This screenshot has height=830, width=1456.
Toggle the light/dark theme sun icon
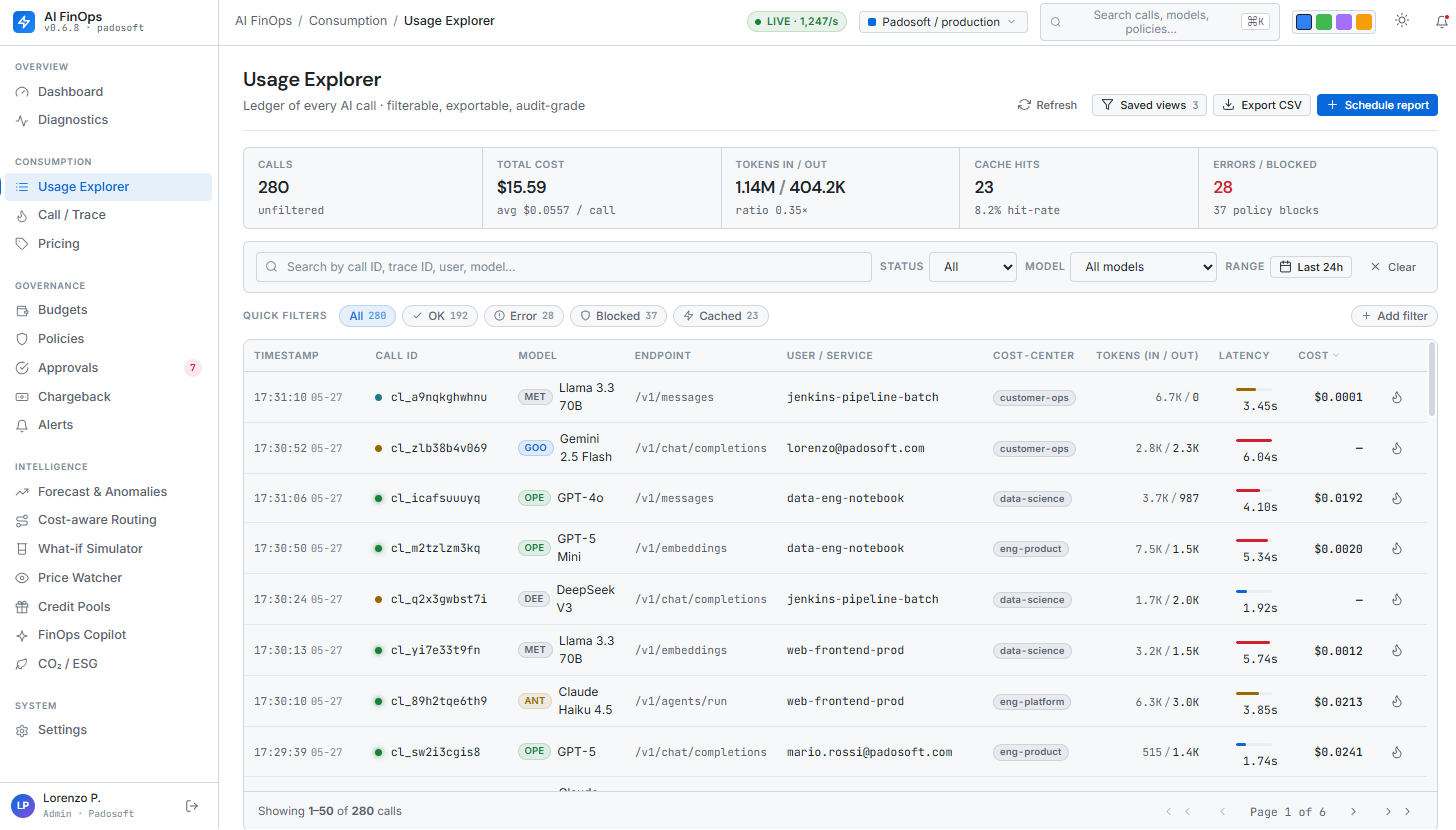(1402, 21)
